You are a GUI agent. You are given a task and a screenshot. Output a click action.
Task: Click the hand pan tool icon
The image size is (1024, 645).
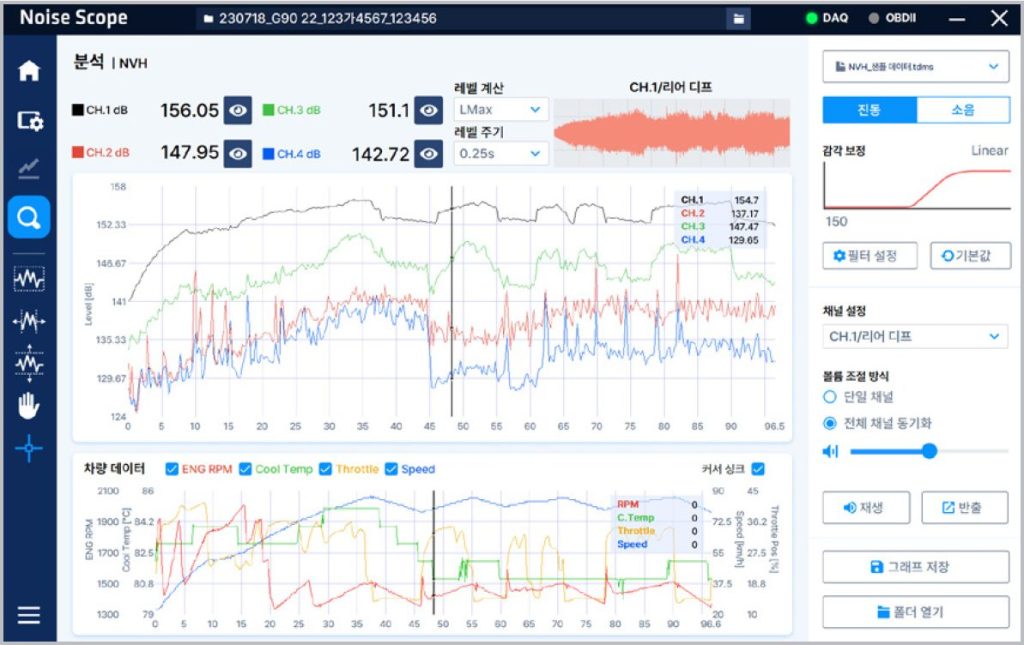click(x=29, y=406)
